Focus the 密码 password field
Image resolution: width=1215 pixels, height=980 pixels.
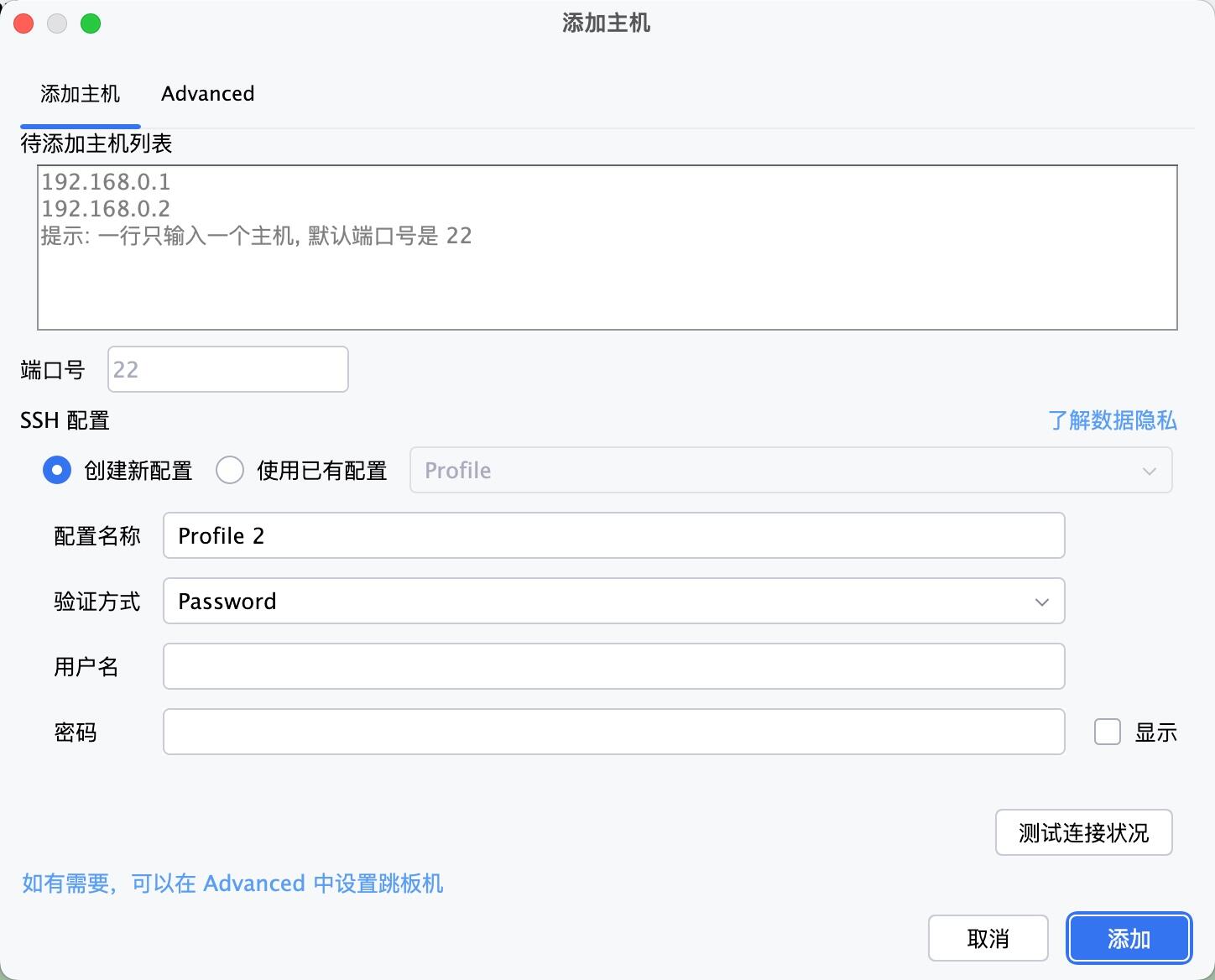(613, 732)
